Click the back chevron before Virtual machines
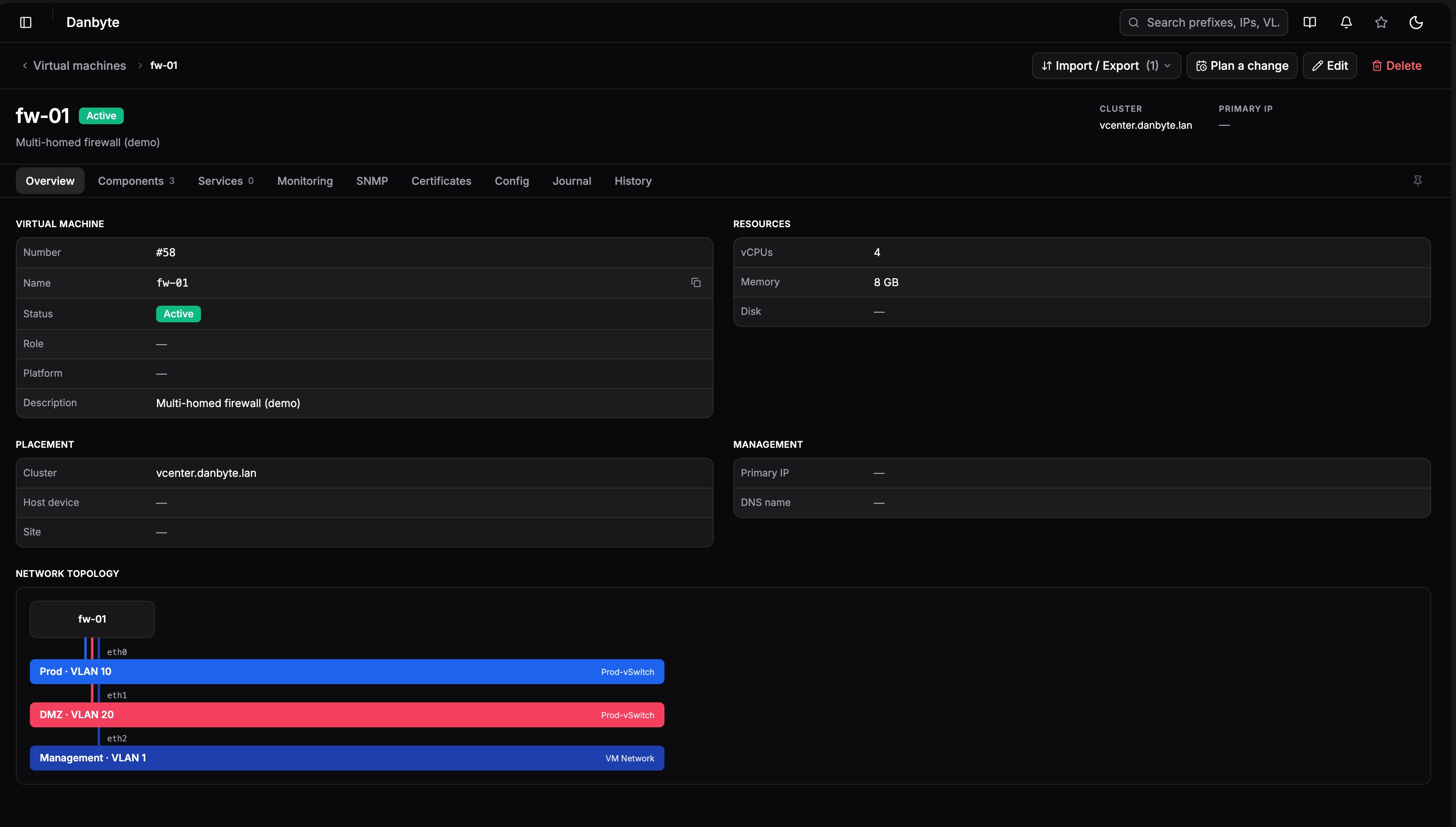The height and width of the screenshot is (827, 1456). pyautogui.click(x=25, y=66)
